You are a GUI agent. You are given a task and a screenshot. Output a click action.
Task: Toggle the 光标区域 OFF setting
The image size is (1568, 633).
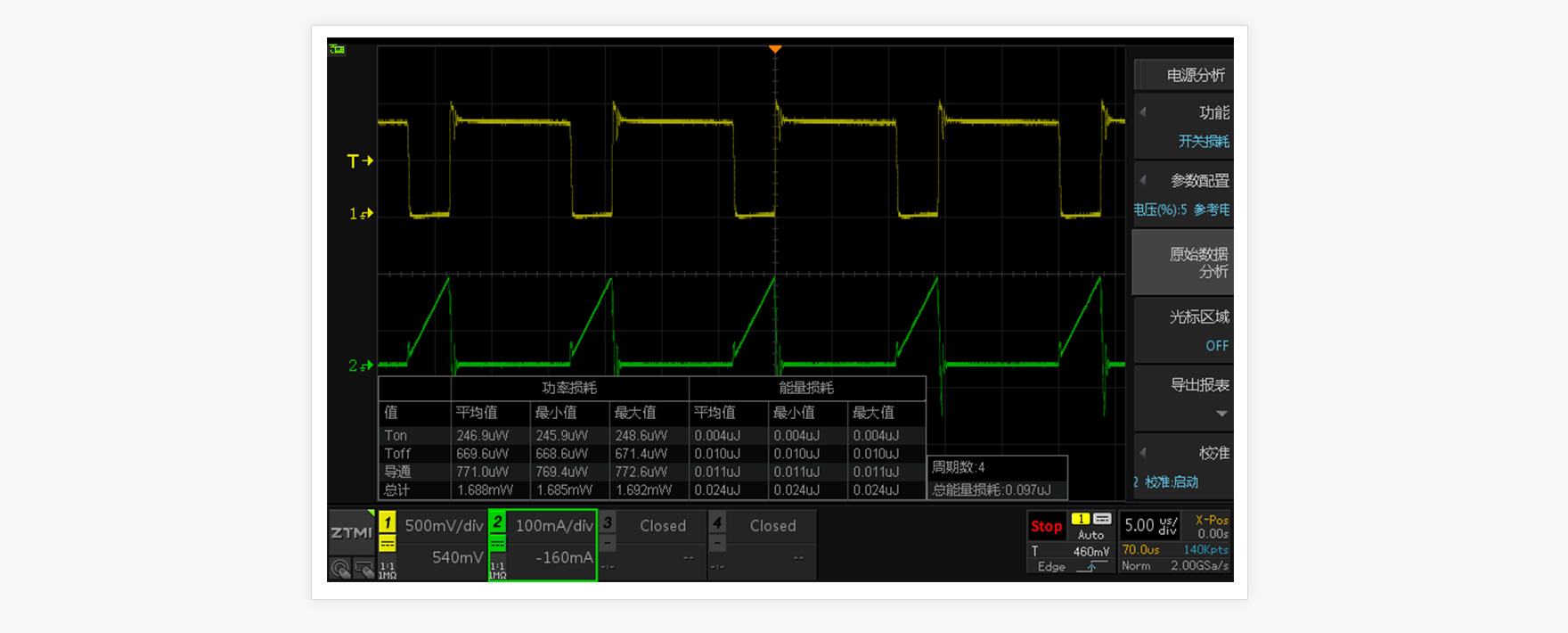point(1183,331)
